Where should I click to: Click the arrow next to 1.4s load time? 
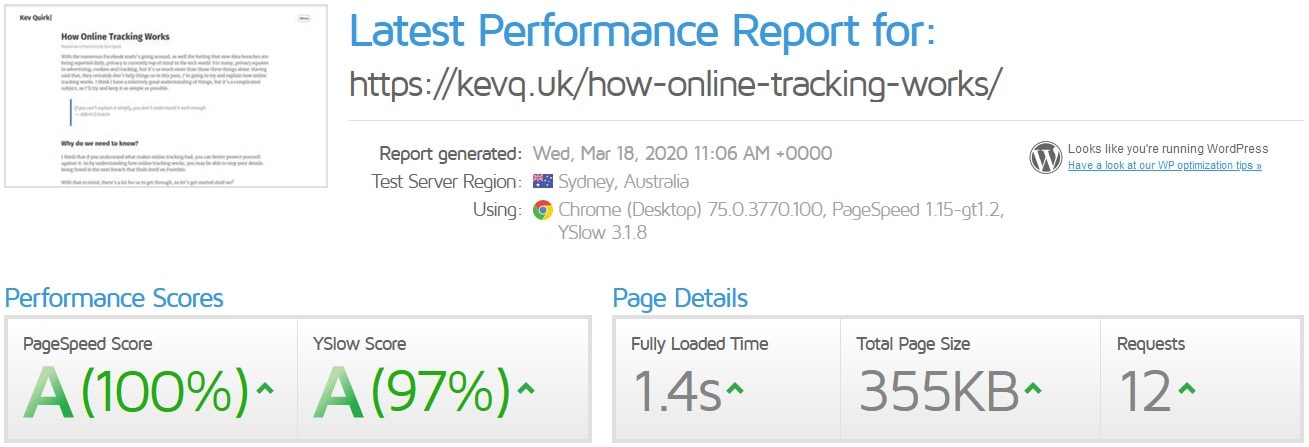[x=735, y=388]
